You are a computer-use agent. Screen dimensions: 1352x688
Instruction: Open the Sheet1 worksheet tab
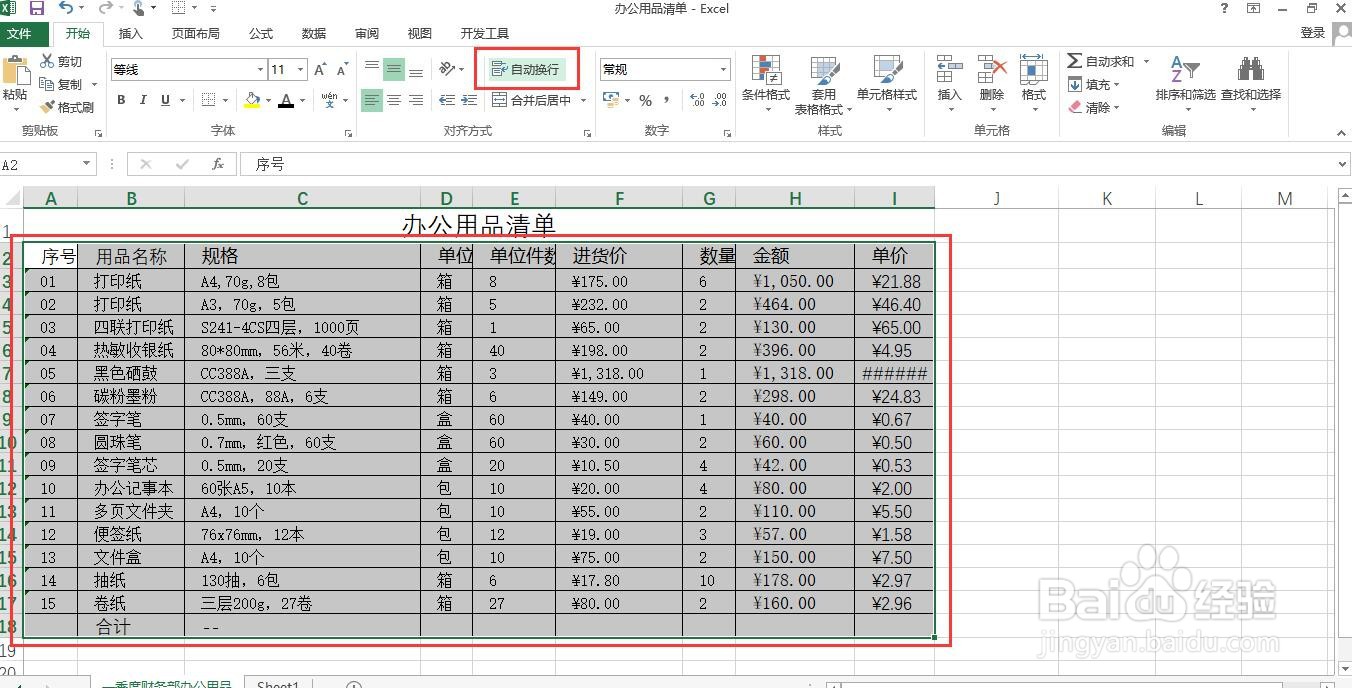[277, 683]
